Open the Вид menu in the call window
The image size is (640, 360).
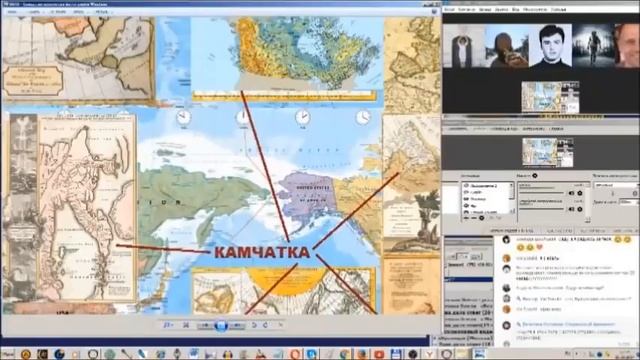pyautogui.click(x=516, y=9)
